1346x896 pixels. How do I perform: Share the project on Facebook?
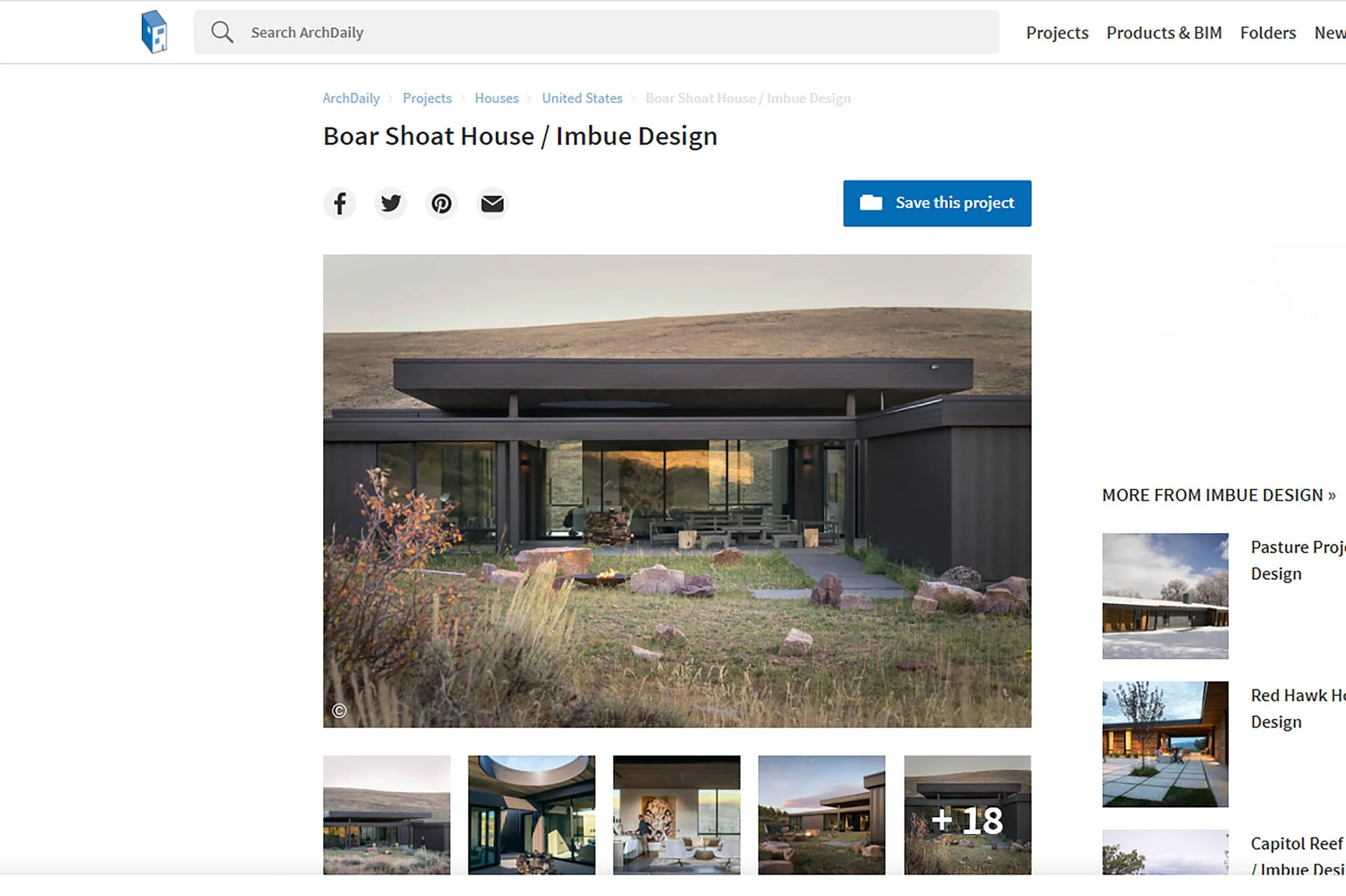(x=340, y=203)
